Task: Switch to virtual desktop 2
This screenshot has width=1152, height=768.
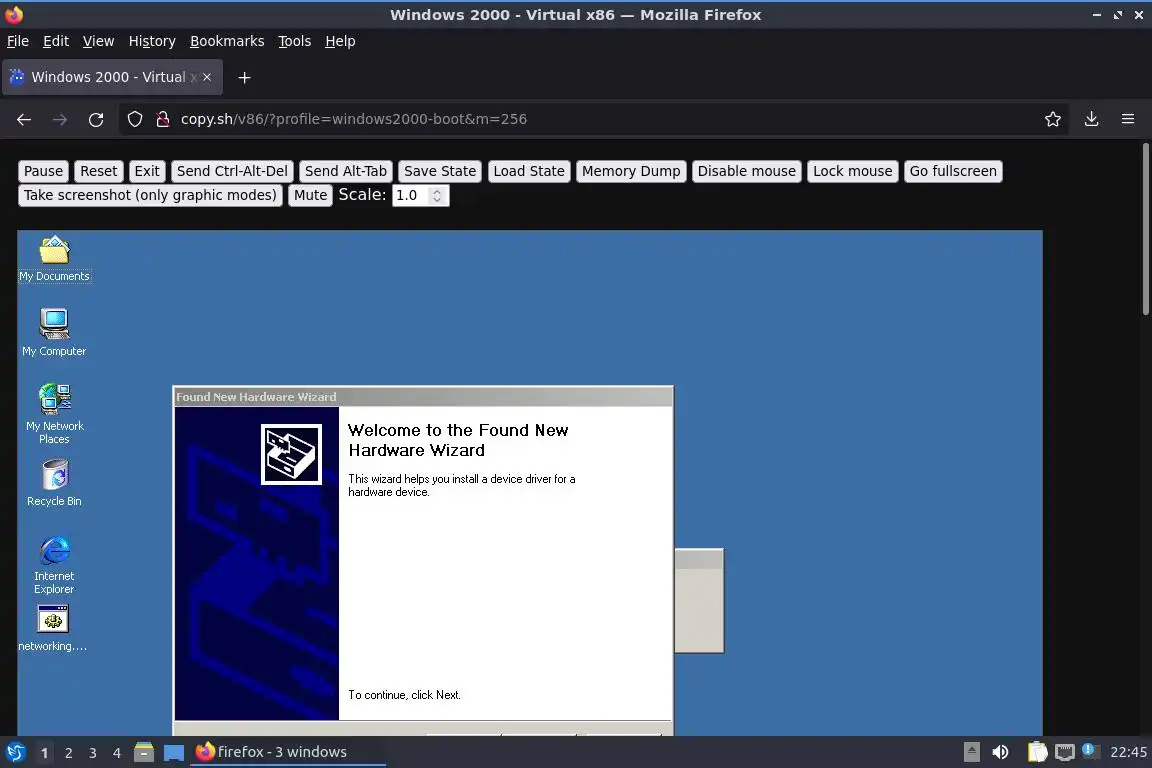Action: pos(68,753)
